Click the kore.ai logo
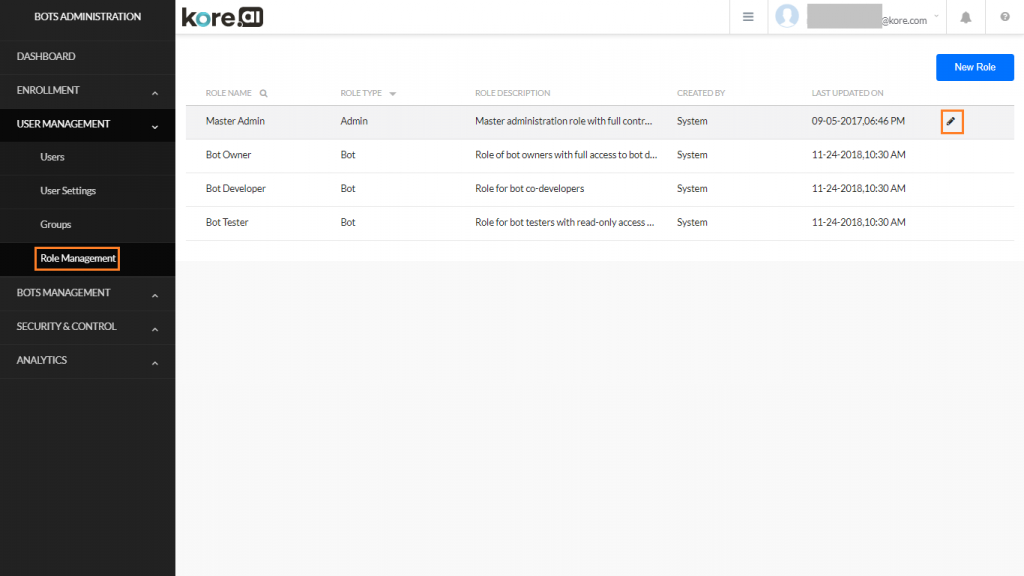Screen dimensions: 1024x576 222,16
